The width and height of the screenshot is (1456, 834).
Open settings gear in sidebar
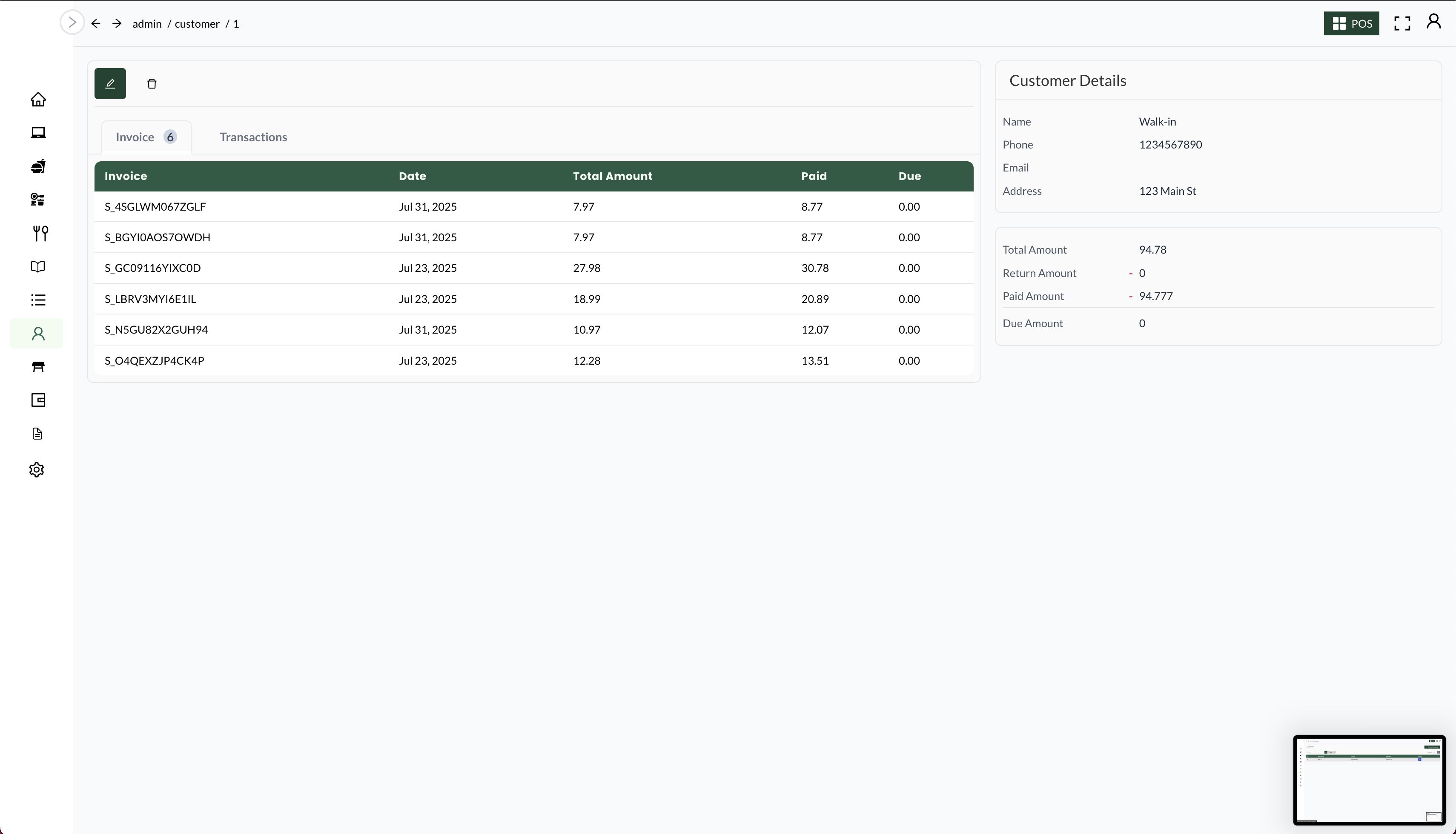[x=37, y=470]
